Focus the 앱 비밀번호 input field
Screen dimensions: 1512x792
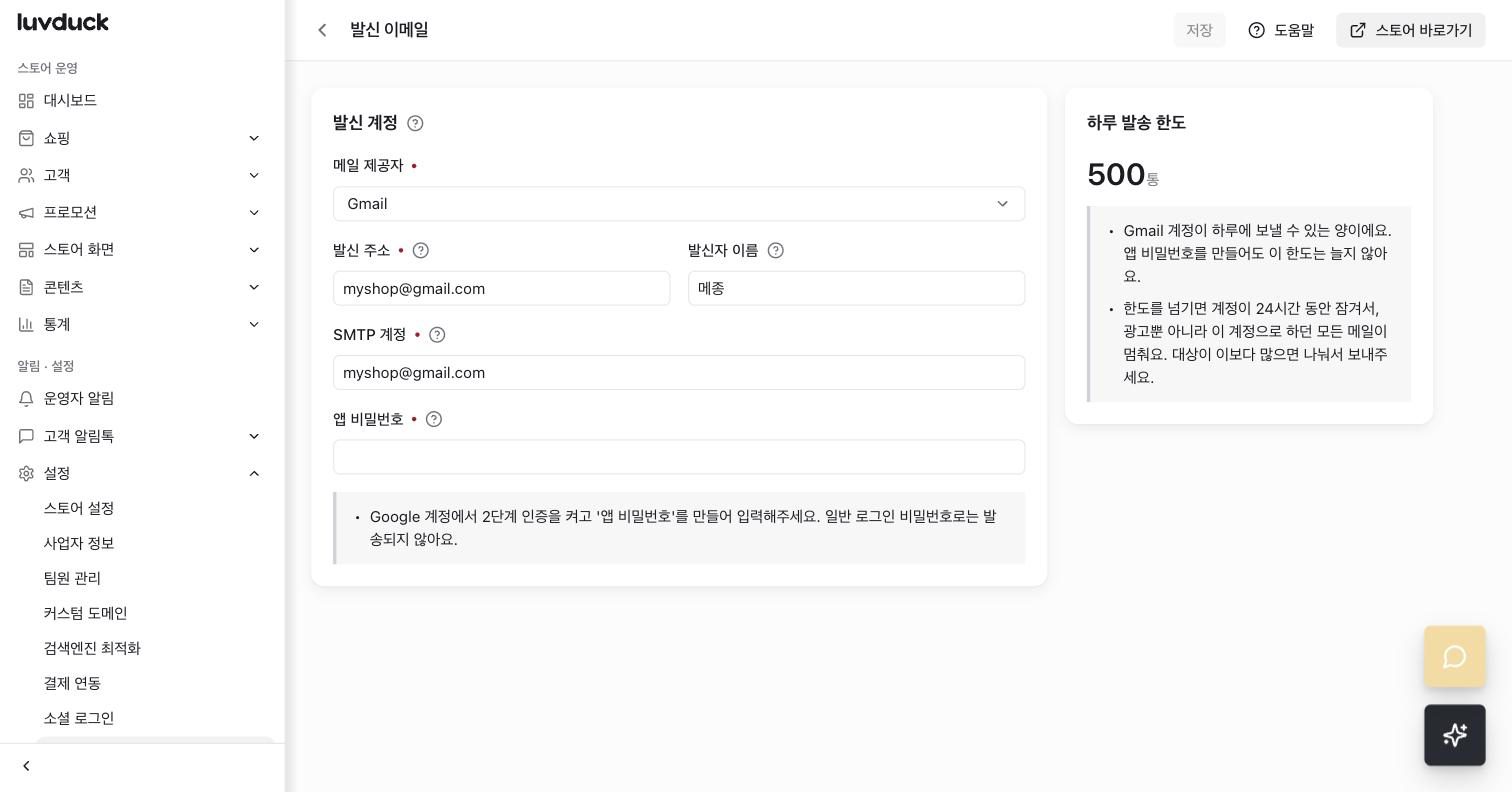coord(679,457)
